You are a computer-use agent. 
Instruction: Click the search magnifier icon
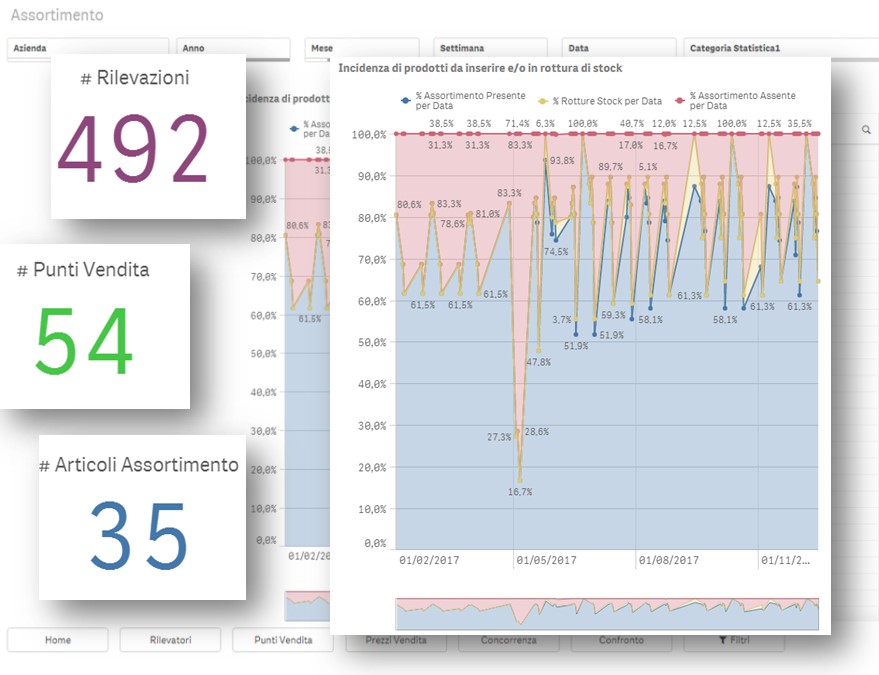(866, 130)
